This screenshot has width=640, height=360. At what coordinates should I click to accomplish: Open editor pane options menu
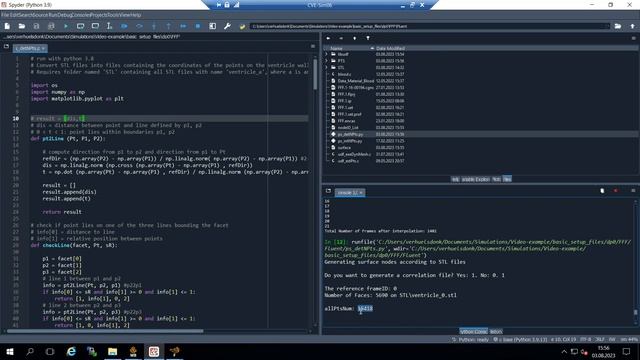(313, 47)
